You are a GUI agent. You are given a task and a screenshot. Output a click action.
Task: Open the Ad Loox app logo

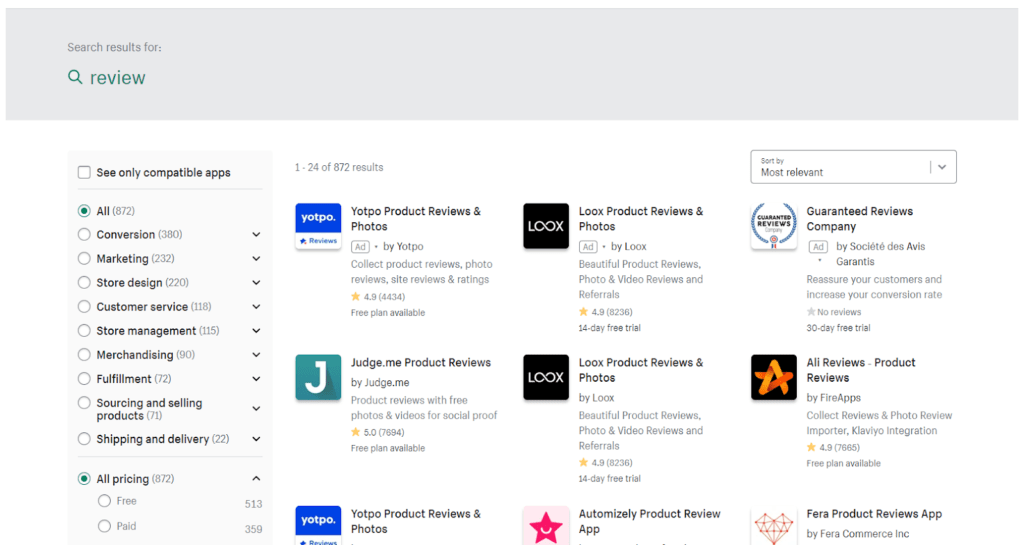(546, 226)
